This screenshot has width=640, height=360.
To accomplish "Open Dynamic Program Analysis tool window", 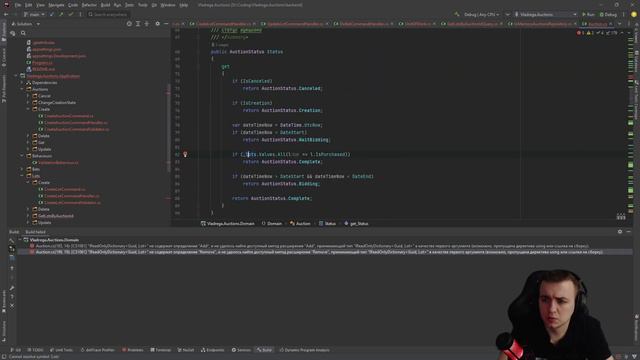I will tap(304, 350).
